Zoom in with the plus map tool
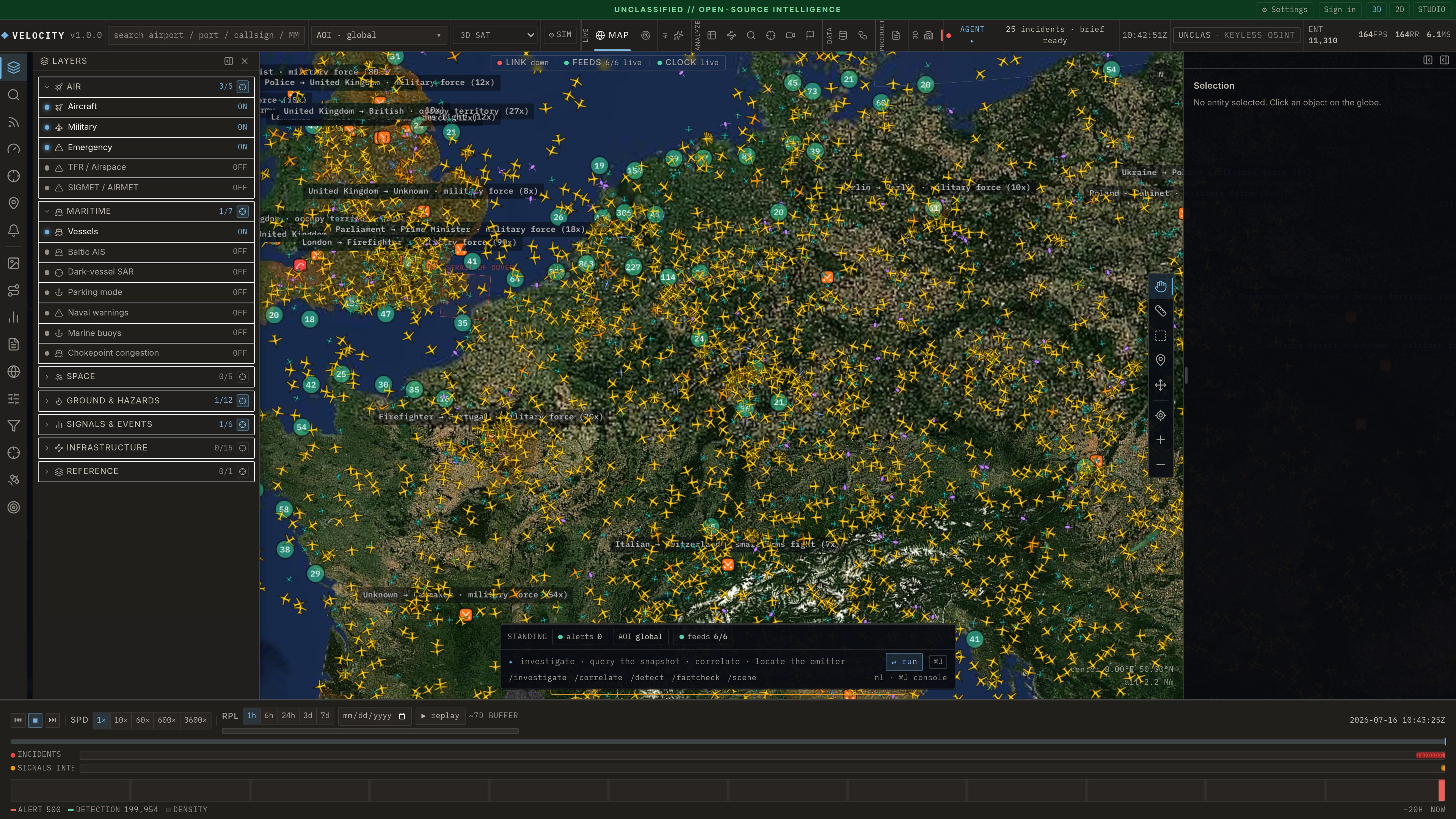The height and width of the screenshot is (819, 1456). tap(1160, 440)
